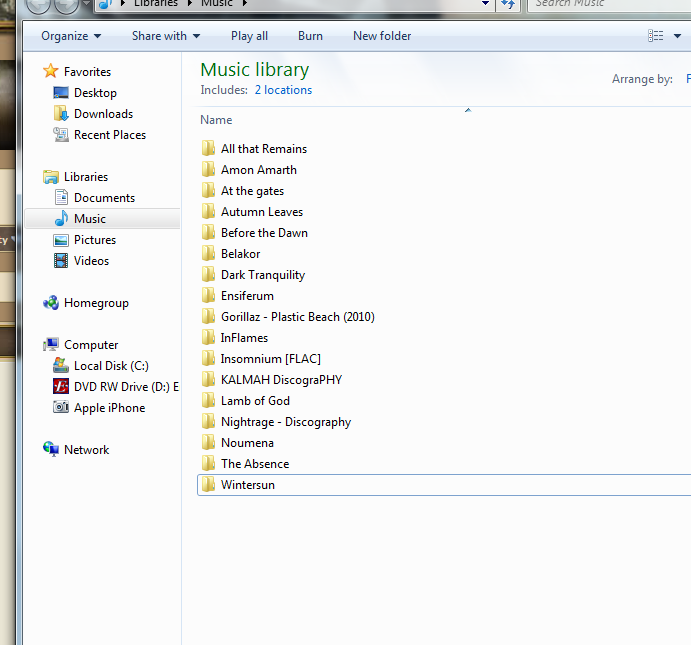The width and height of the screenshot is (691, 645).
Task: Open Local Disk (C:) drive icon
Action: 61,366
